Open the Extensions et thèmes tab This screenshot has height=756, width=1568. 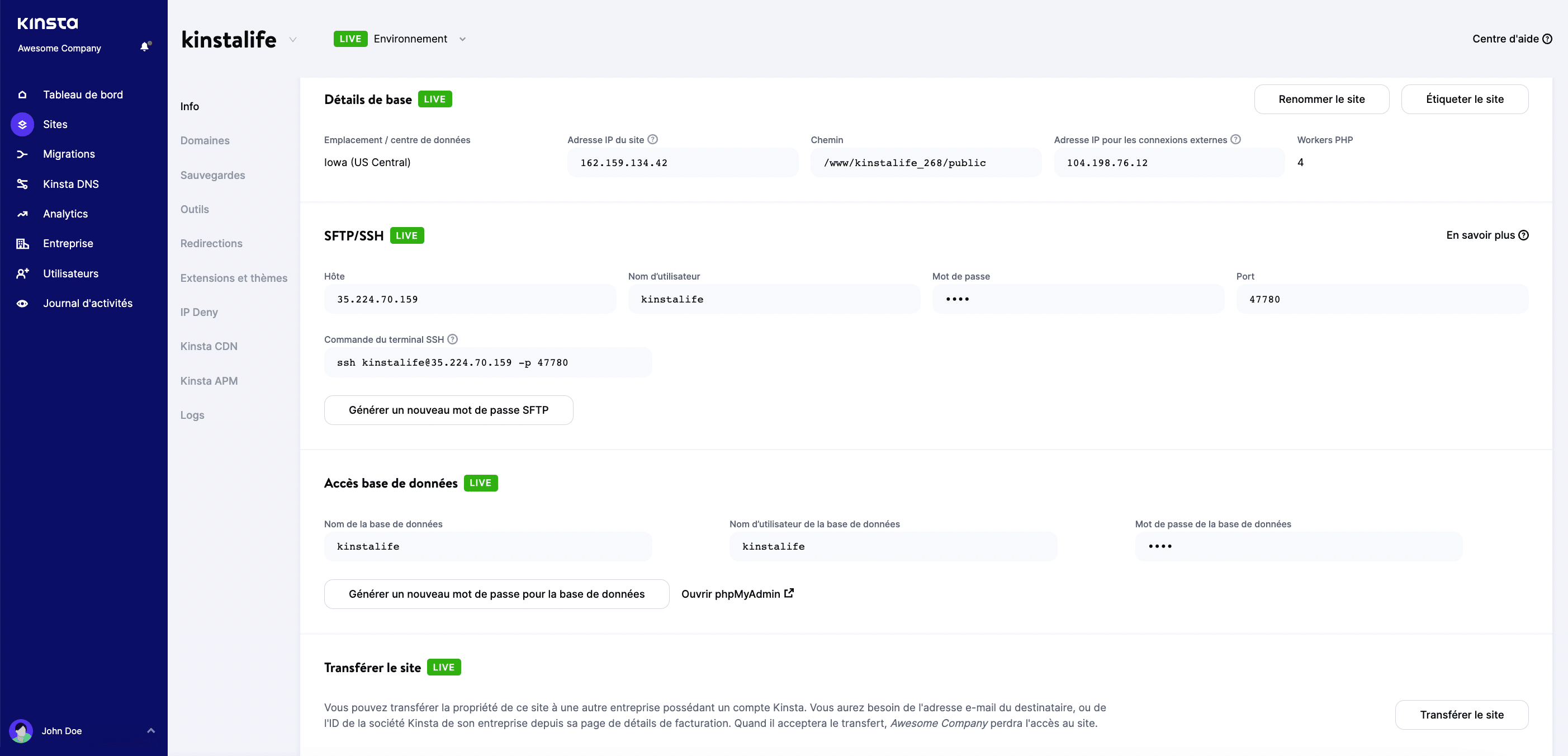point(234,277)
